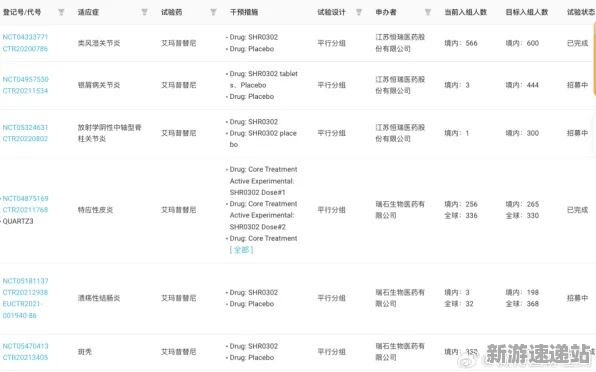Open trial NCT04957550 link
Image resolution: width=596 pixels, height=372 pixels.
25,79
